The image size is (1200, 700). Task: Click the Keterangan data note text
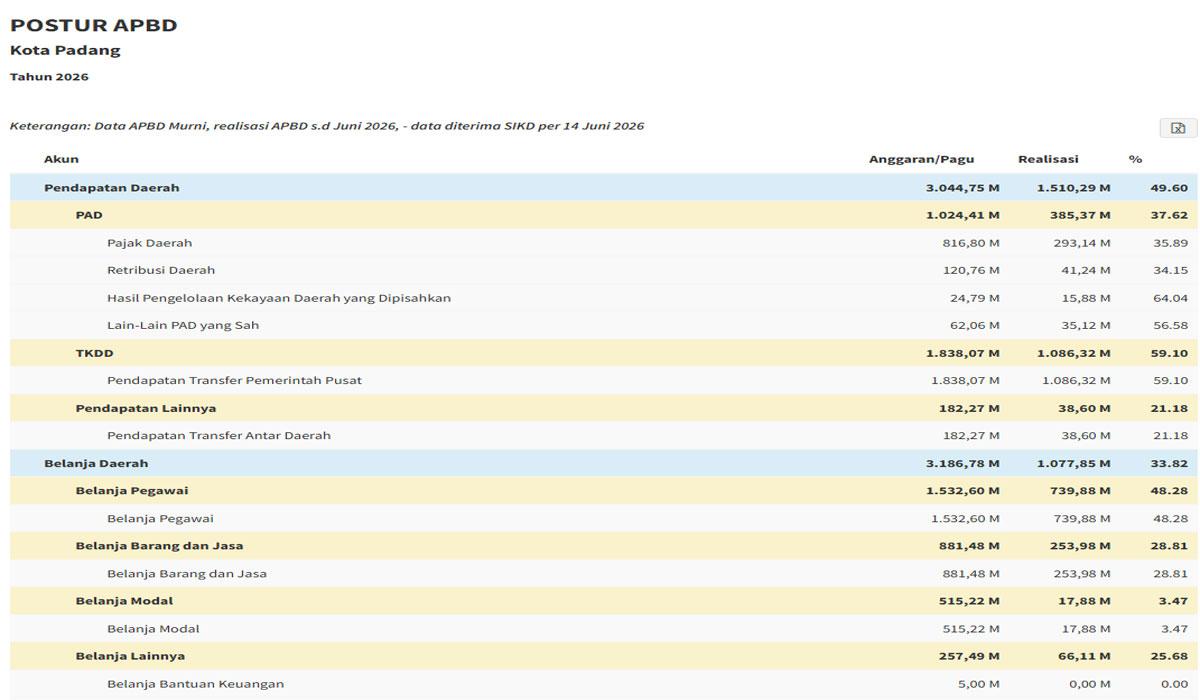[327, 126]
